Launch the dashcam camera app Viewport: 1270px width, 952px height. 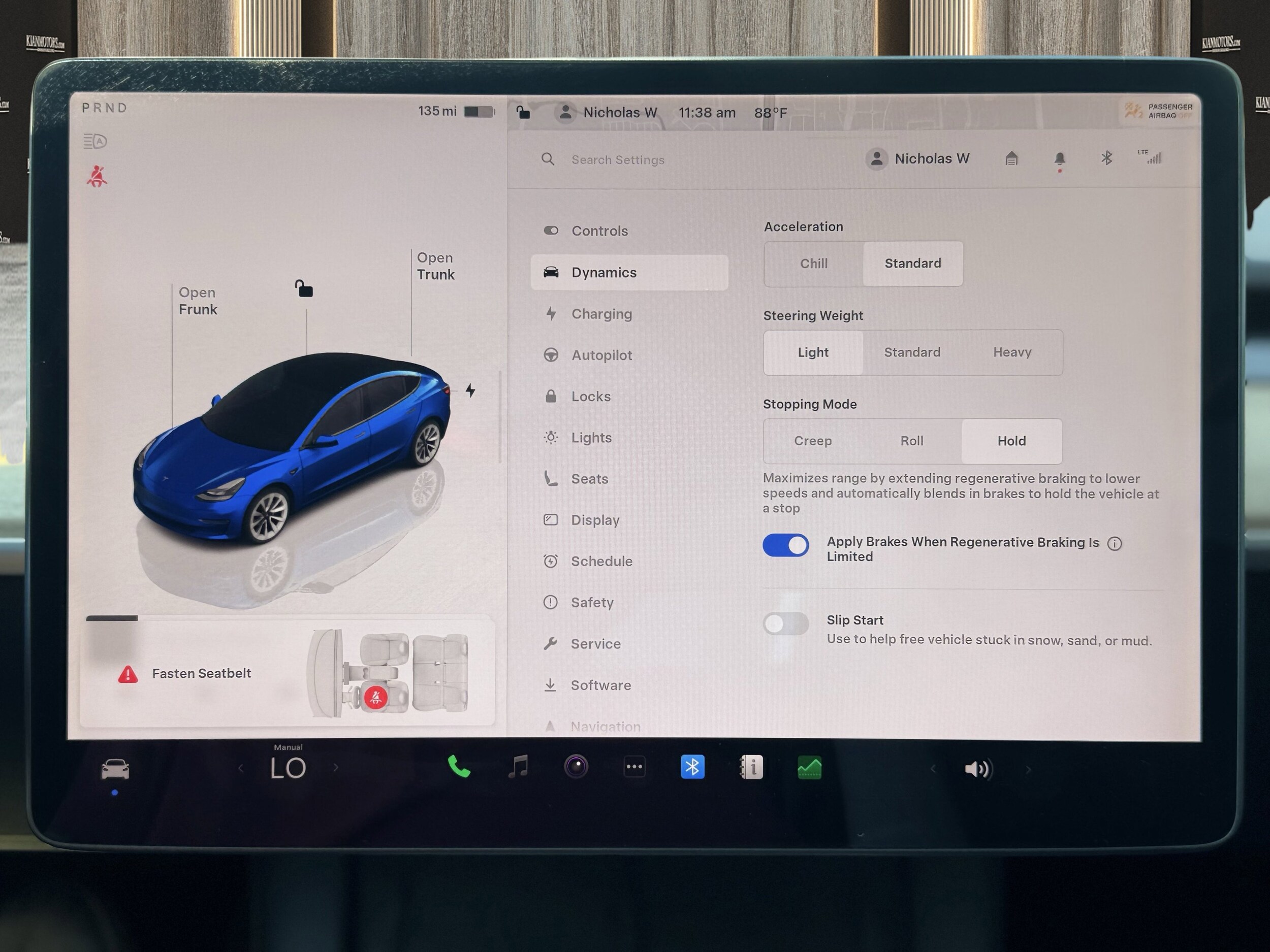coord(576,767)
